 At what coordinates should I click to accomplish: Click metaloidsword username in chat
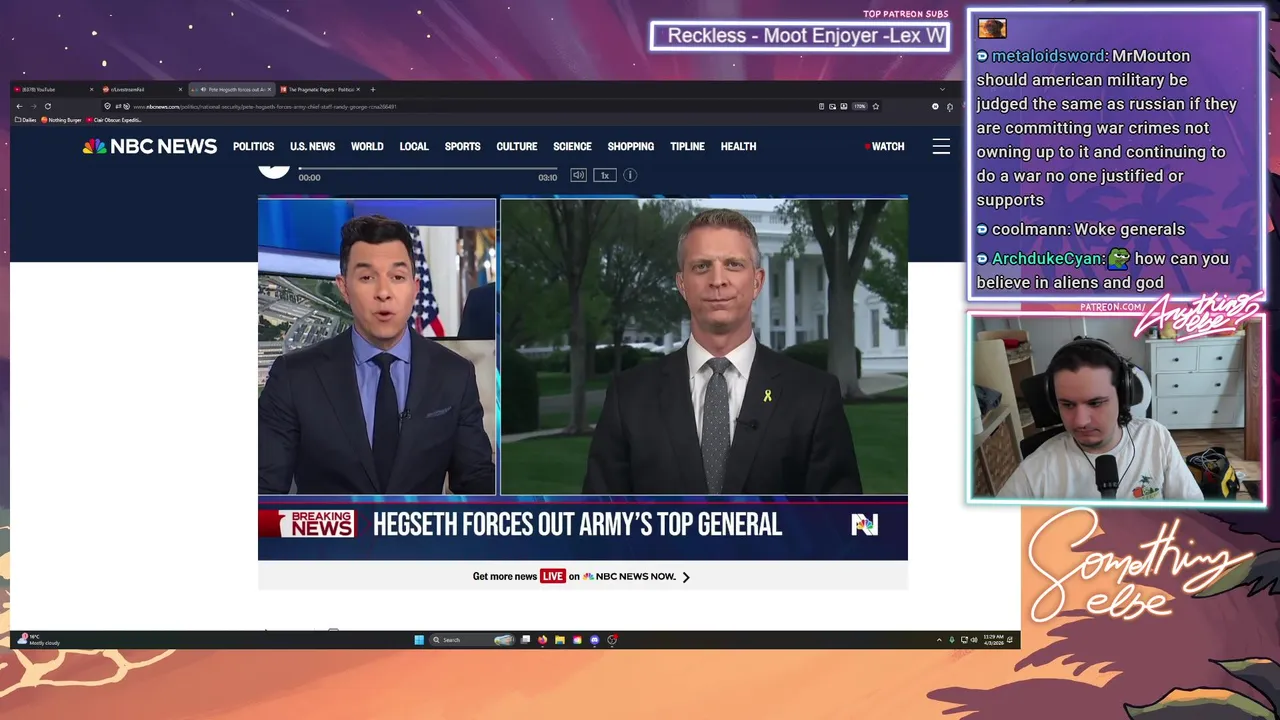coord(1048,56)
